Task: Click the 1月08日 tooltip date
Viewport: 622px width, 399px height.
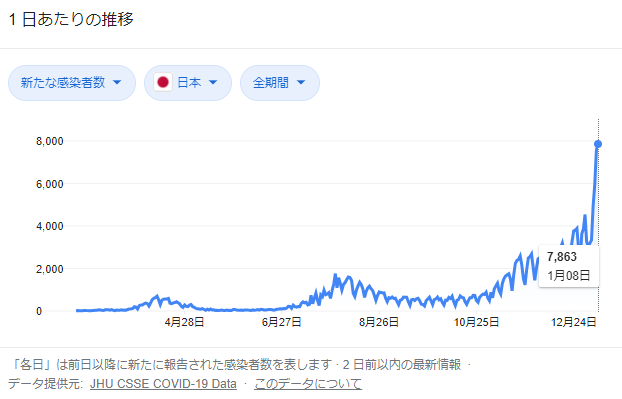Action: pyautogui.click(x=569, y=275)
